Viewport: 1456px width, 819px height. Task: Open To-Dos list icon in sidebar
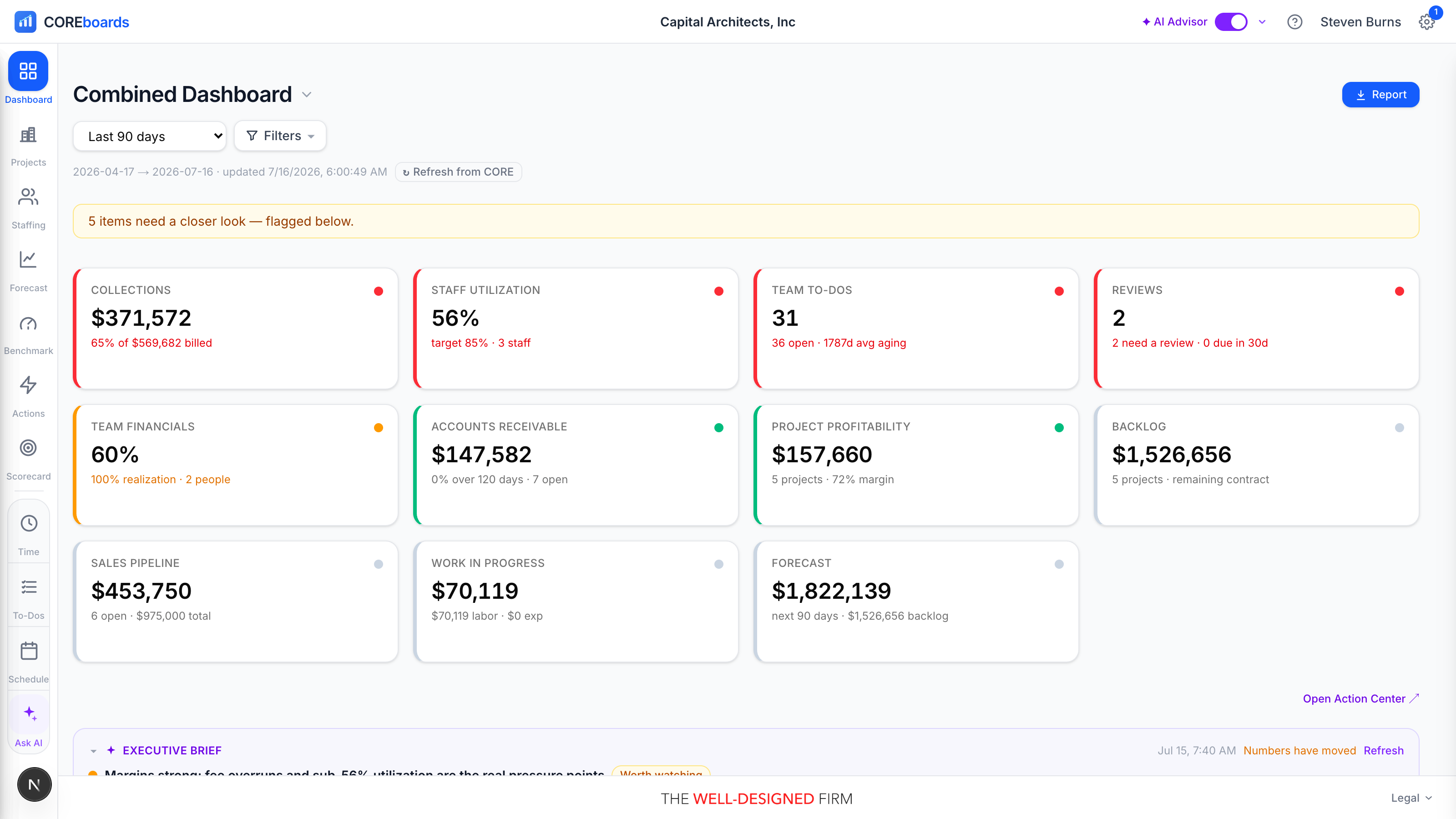29,587
